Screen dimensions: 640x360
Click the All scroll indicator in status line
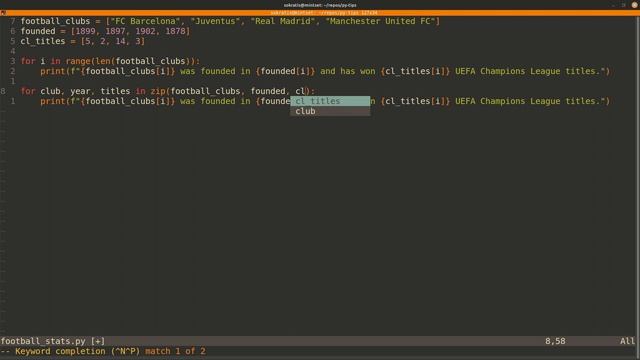tap(627, 341)
